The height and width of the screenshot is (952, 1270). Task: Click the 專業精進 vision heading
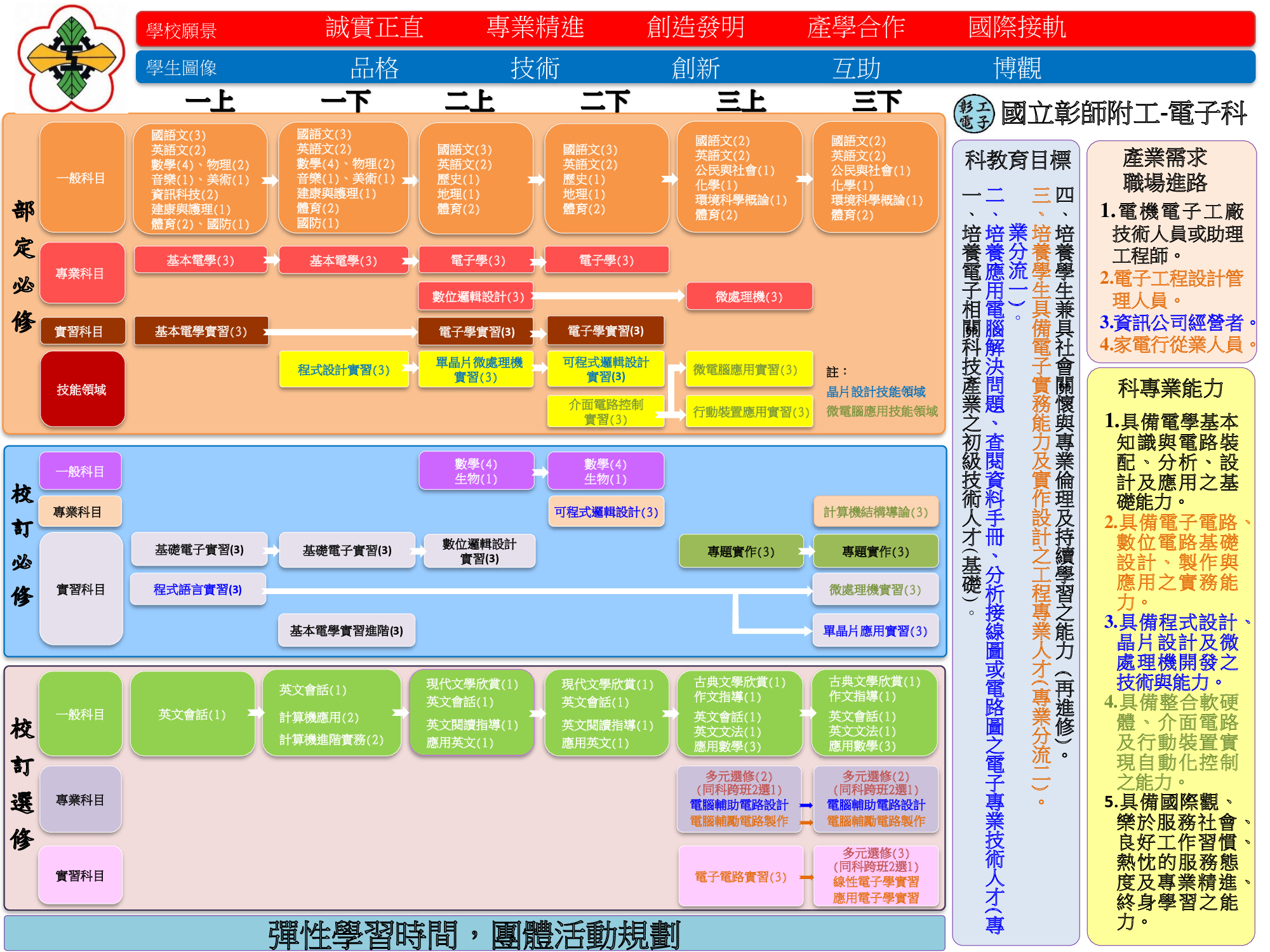pyautogui.click(x=535, y=28)
